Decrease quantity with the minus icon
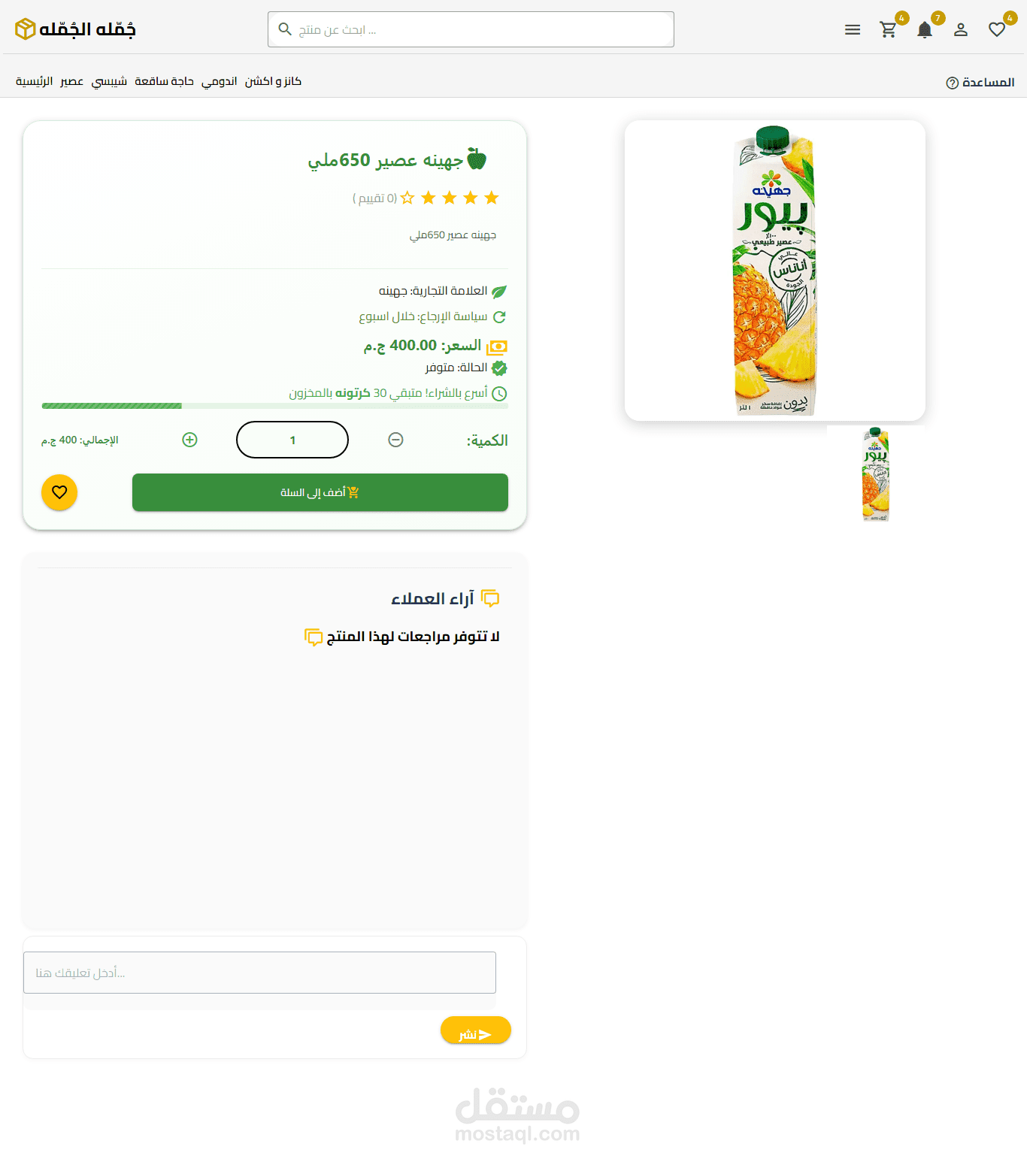The height and width of the screenshot is (1168, 1036). [395, 440]
